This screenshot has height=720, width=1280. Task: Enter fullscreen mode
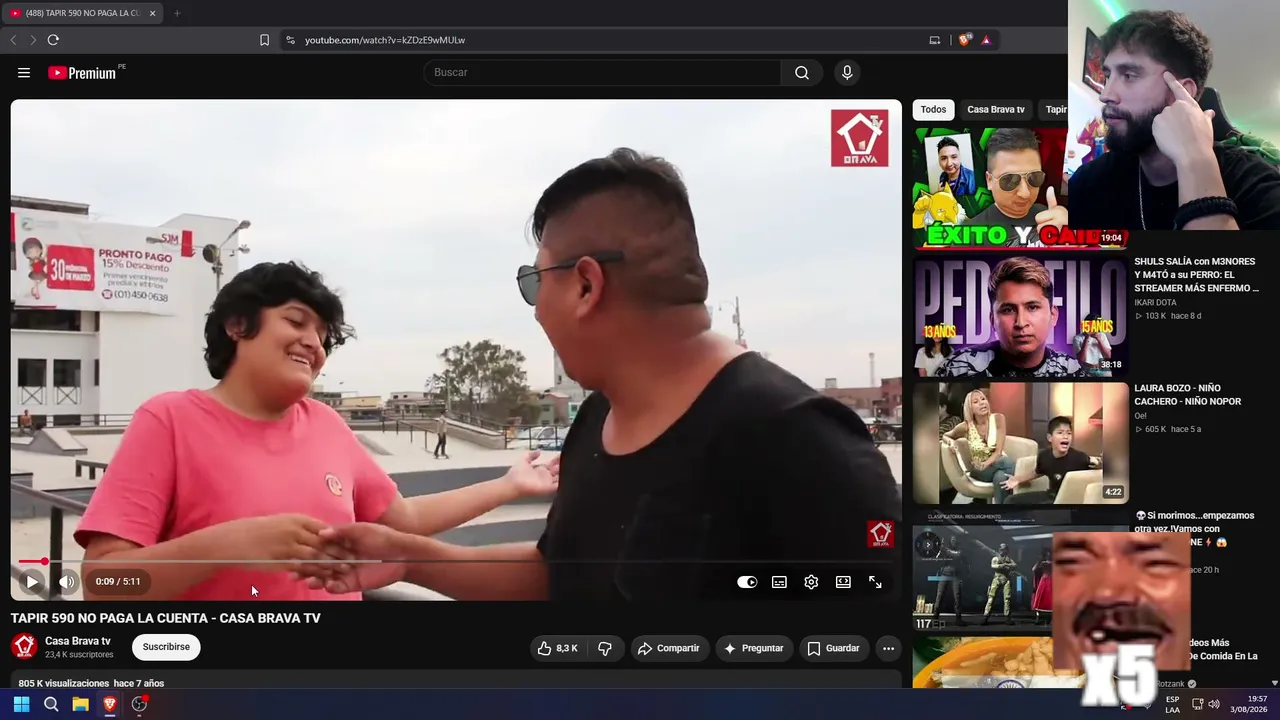[x=875, y=582]
